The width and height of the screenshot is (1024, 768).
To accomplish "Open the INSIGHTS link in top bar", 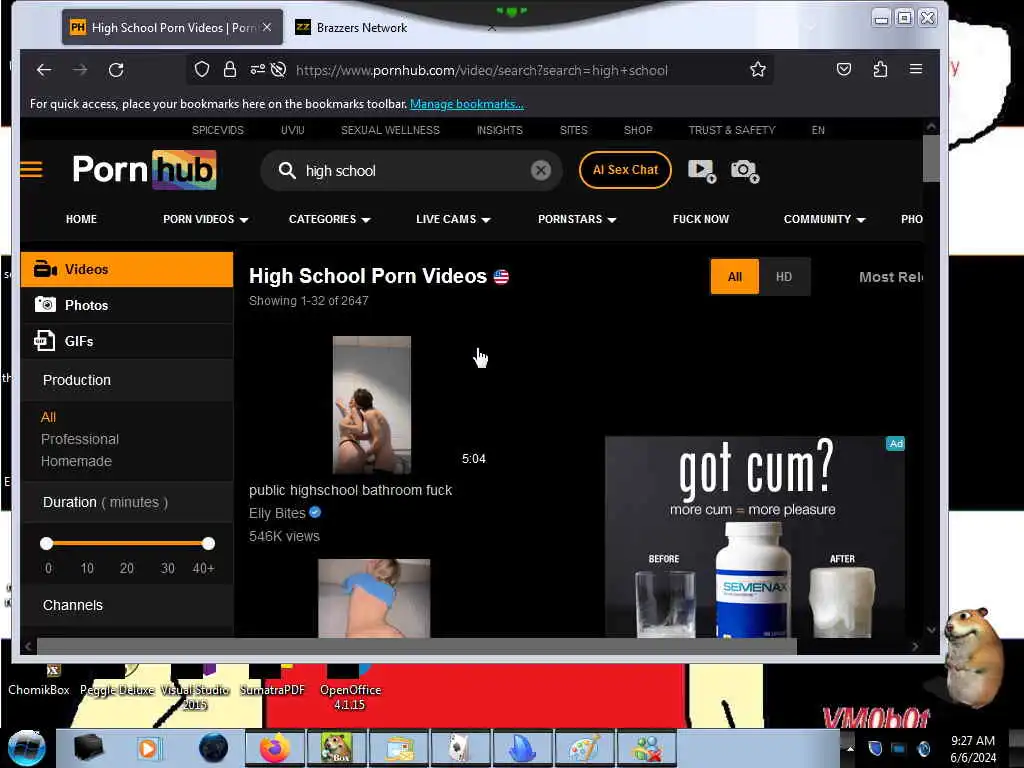I will [500, 130].
